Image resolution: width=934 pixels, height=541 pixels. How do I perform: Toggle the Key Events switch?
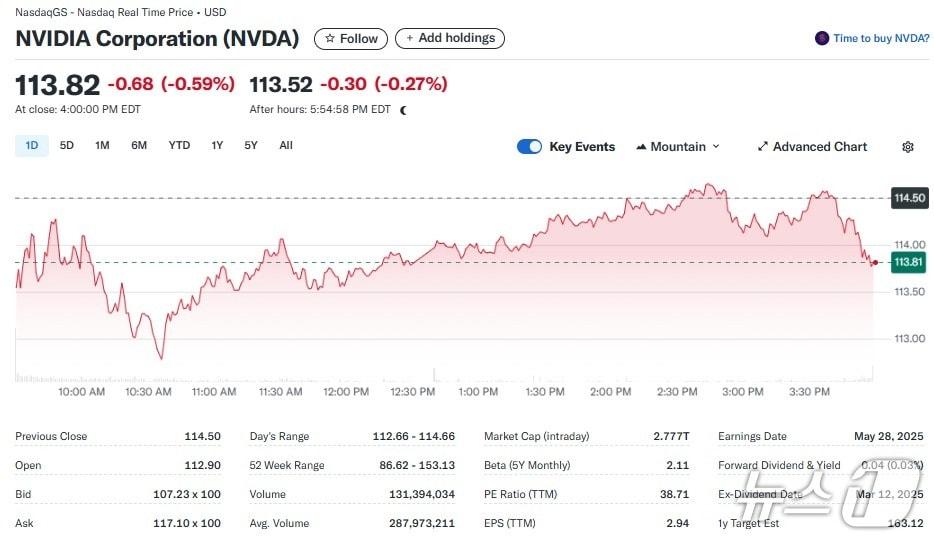529,147
